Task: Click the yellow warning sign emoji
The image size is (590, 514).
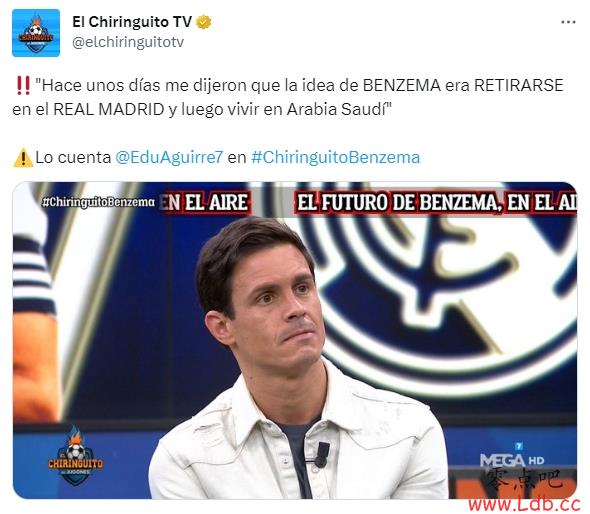Action: [x=23, y=158]
